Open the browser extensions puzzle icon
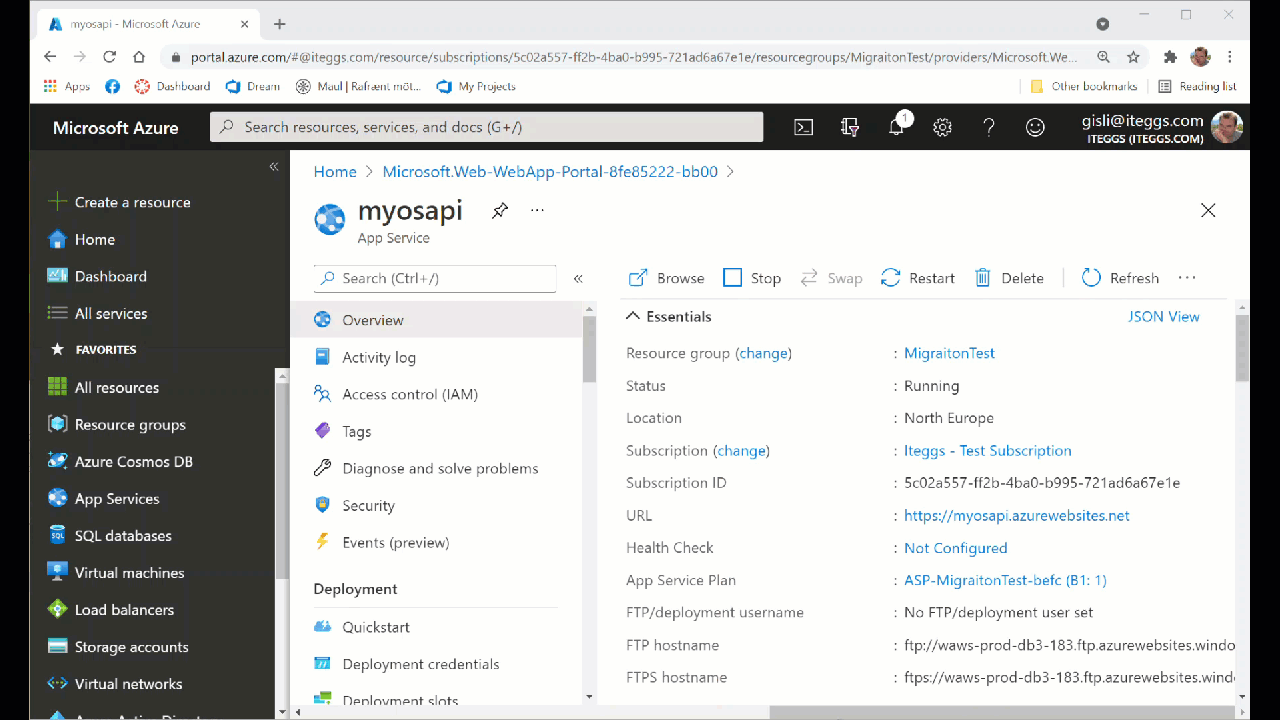This screenshot has height=720, width=1280. (x=1170, y=57)
